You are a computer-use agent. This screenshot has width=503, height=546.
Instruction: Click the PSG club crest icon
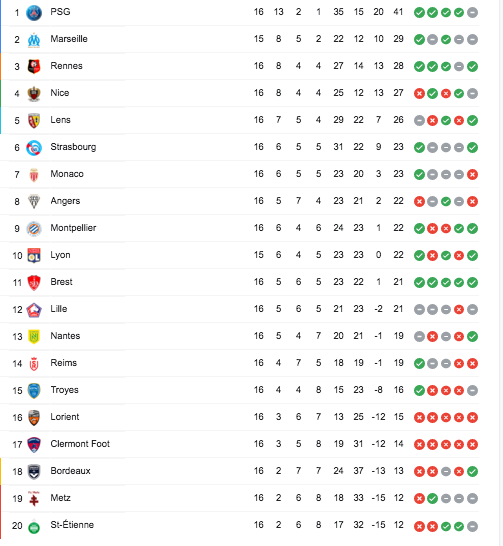[x=34, y=13]
